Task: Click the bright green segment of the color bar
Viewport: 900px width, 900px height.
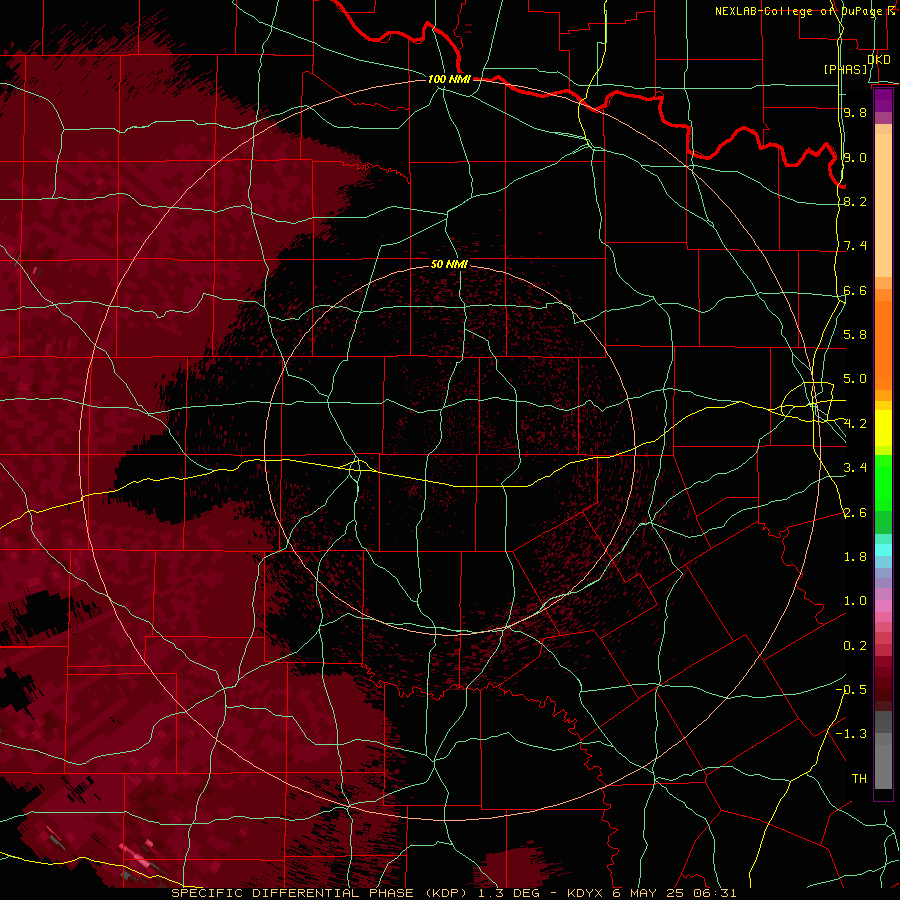Action: click(883, 482)
